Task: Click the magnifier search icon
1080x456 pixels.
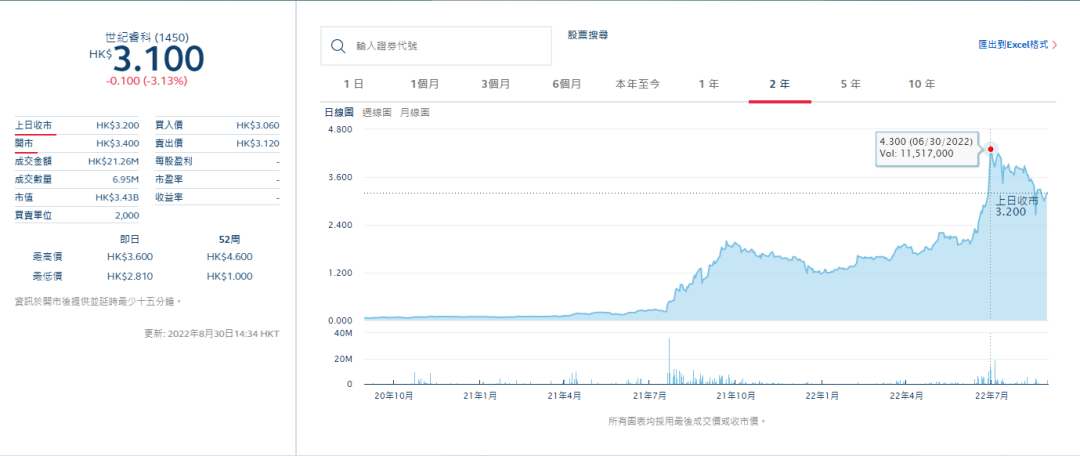Action: (338, 46)
